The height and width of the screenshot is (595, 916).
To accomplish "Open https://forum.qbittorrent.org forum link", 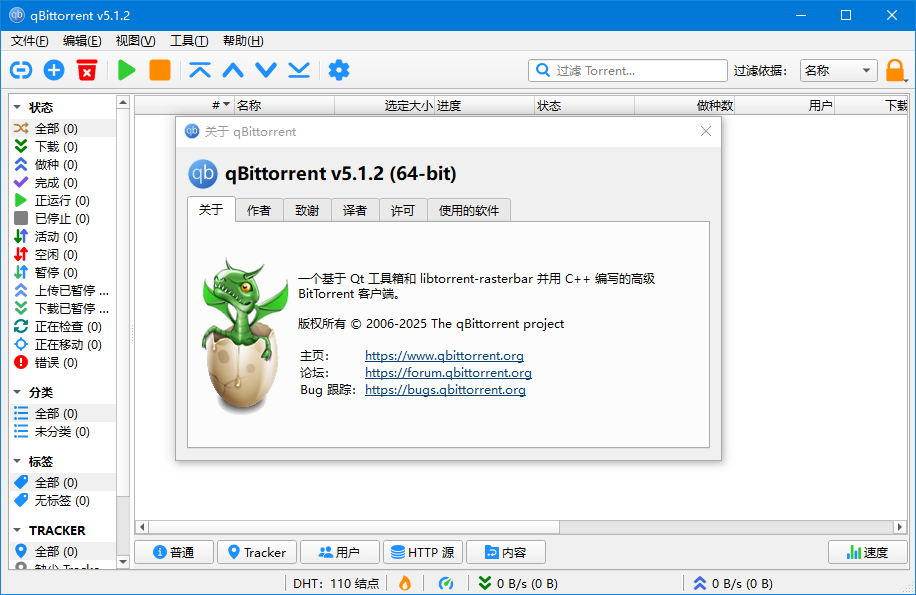I will click(448, 373).
